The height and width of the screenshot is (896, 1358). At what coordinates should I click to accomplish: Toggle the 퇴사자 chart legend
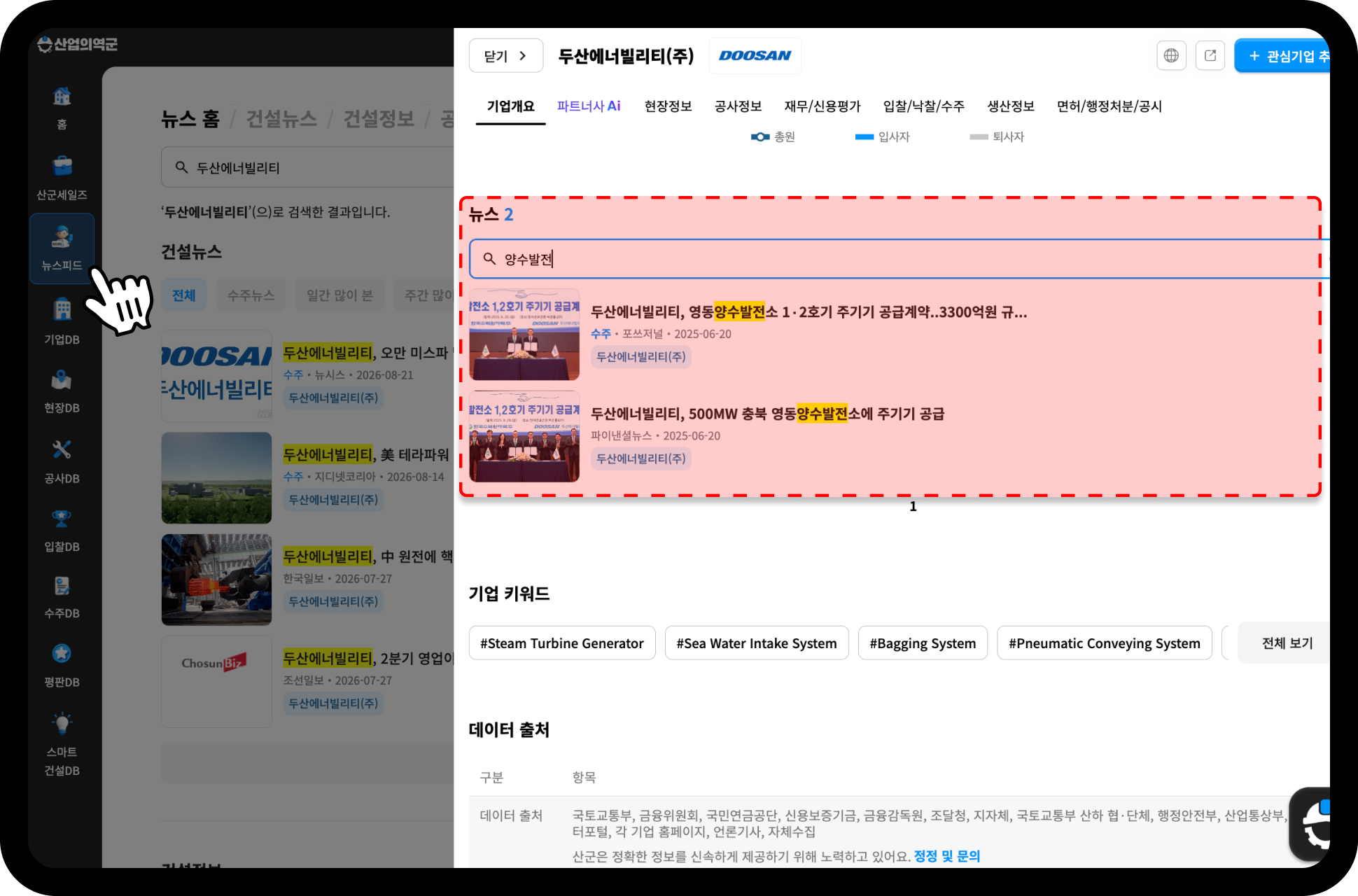[997, 136]
